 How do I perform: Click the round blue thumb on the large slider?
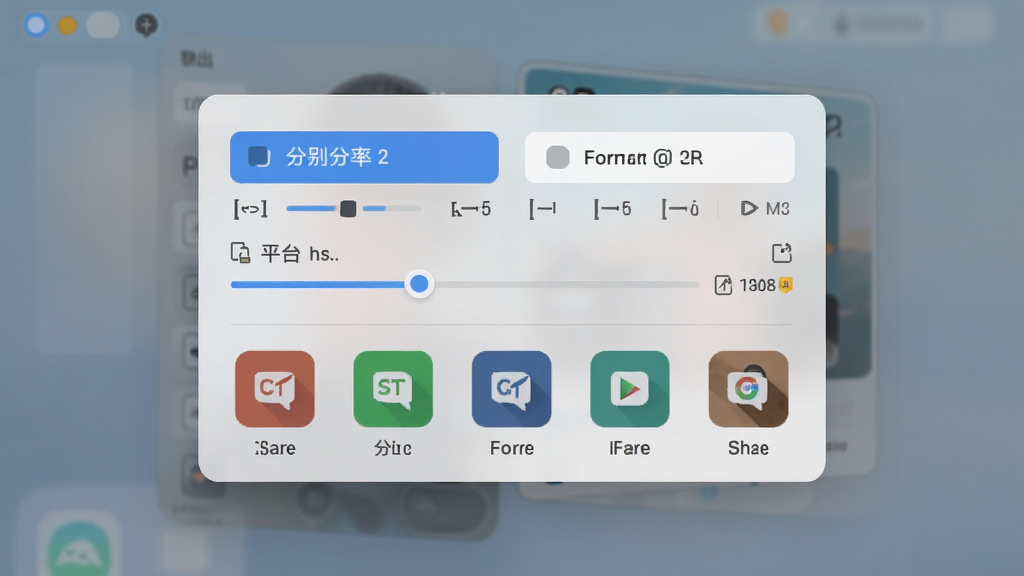(x=419, y=284)
